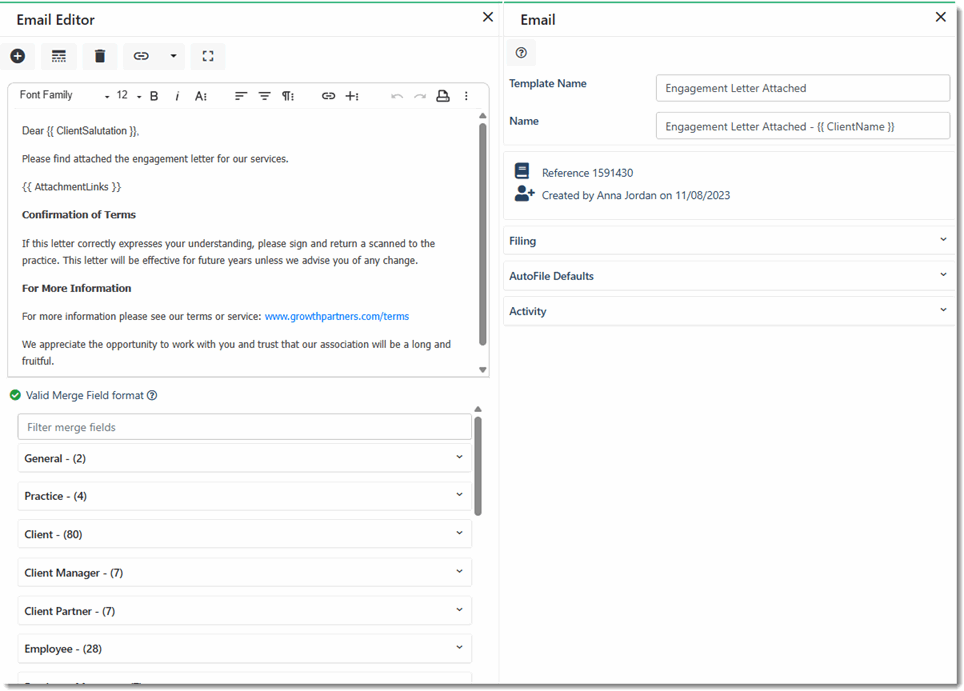Open the Font Family dropdown
964x691 pixels.
[64, 95]
